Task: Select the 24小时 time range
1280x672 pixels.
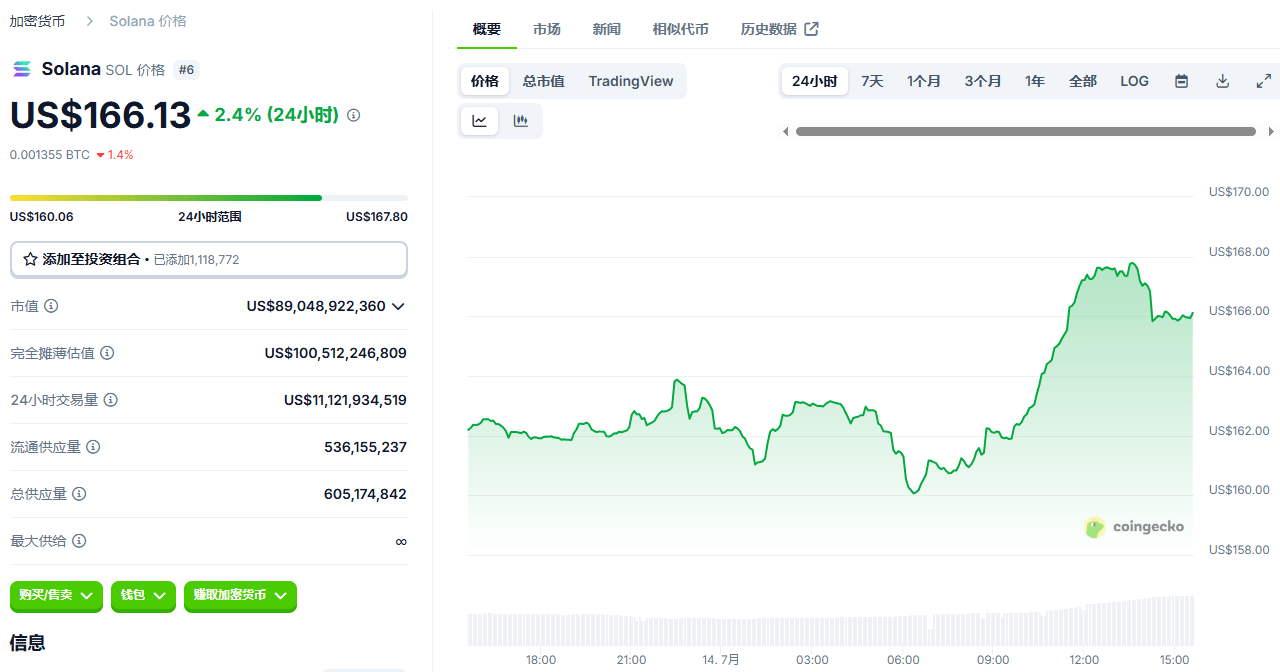Action: point(815,81)
